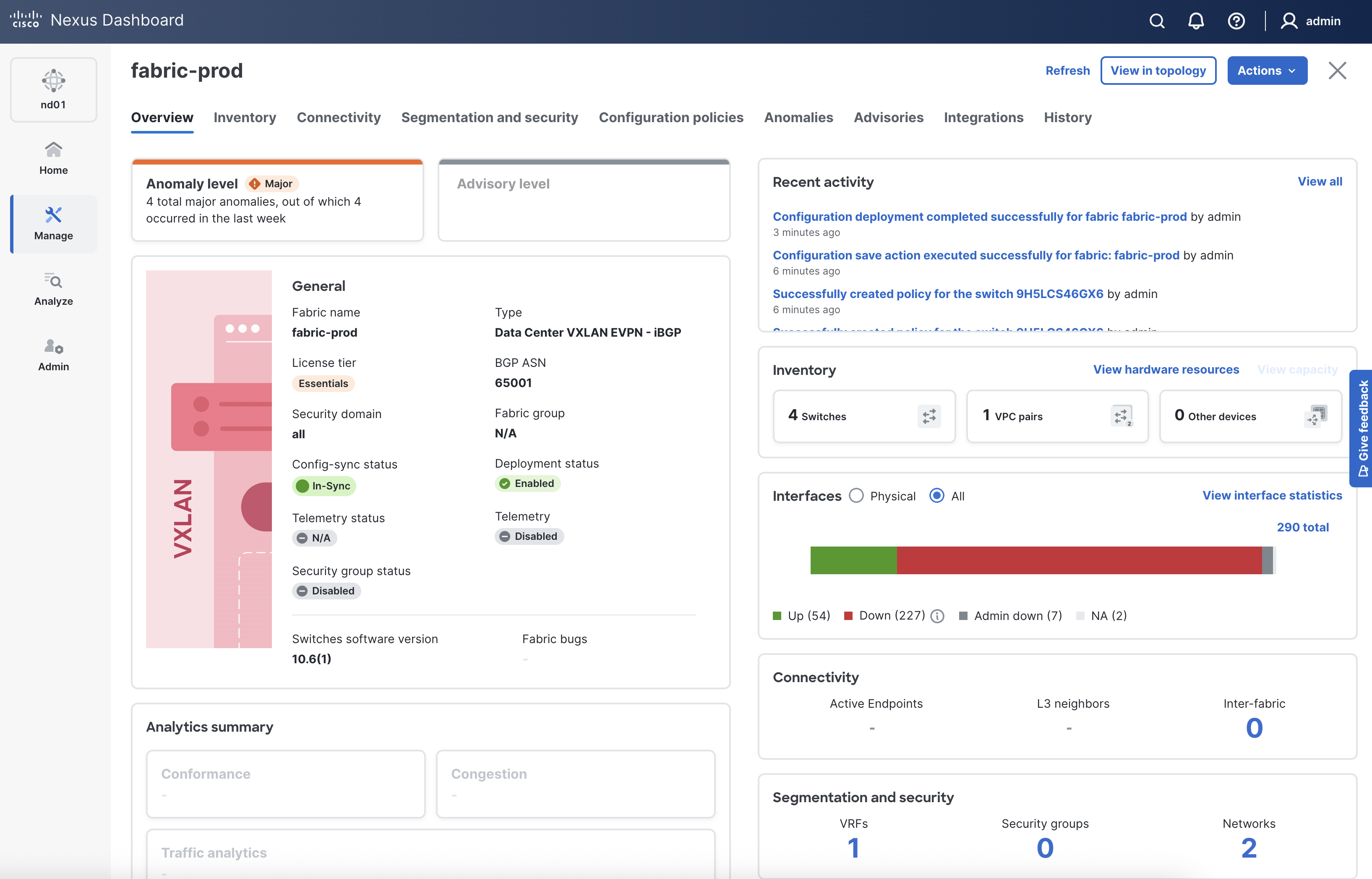
Task: Go to Admin in the sidebar
Action: tap(53, 354)
